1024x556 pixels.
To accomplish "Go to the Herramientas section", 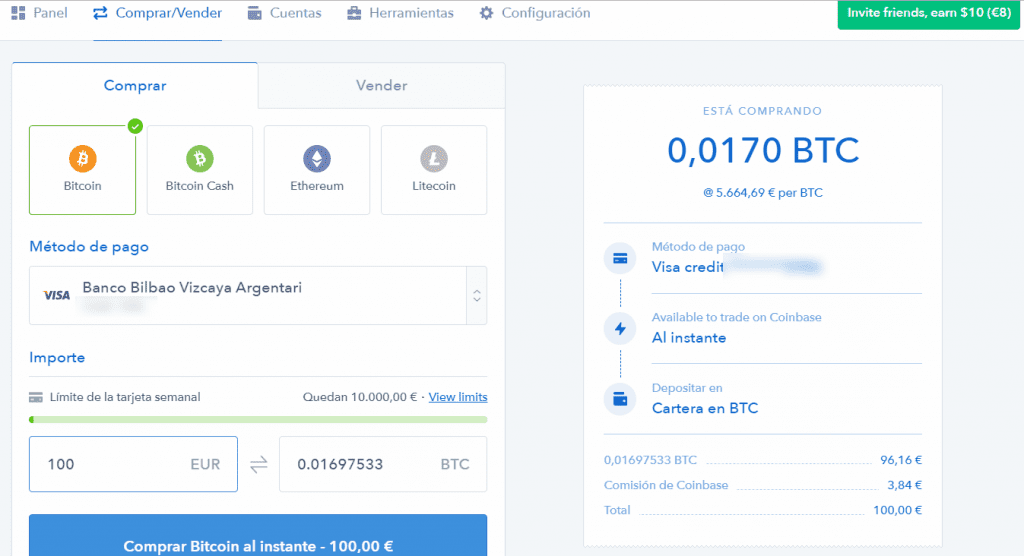I will 400,13.
